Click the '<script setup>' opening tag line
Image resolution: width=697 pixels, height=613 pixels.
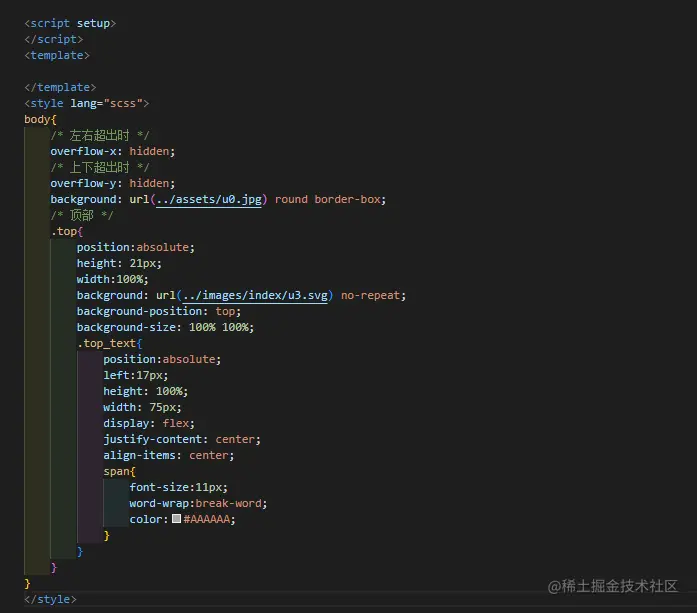click(70, 23)
